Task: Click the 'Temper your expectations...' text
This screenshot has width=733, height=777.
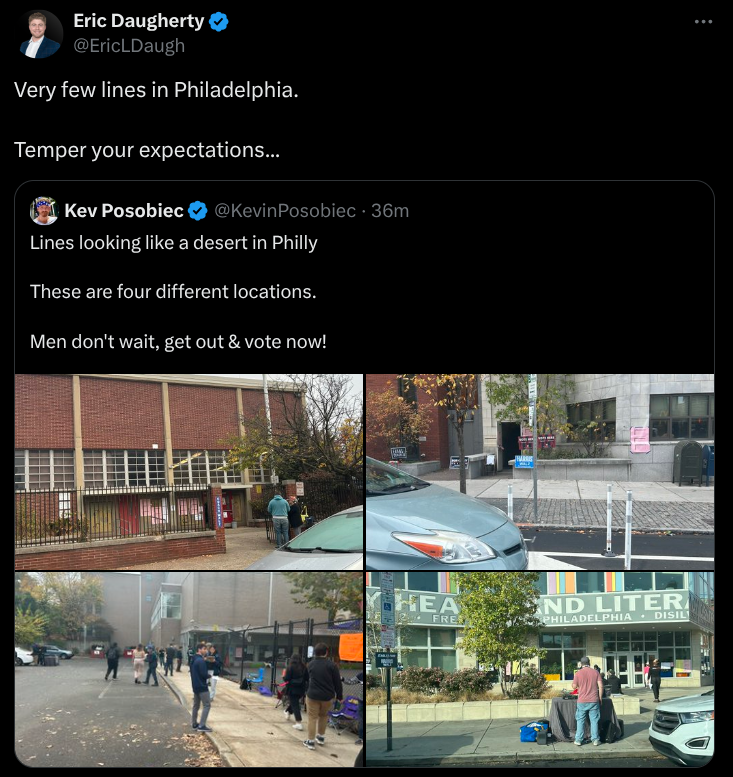Action: point(147,150)
